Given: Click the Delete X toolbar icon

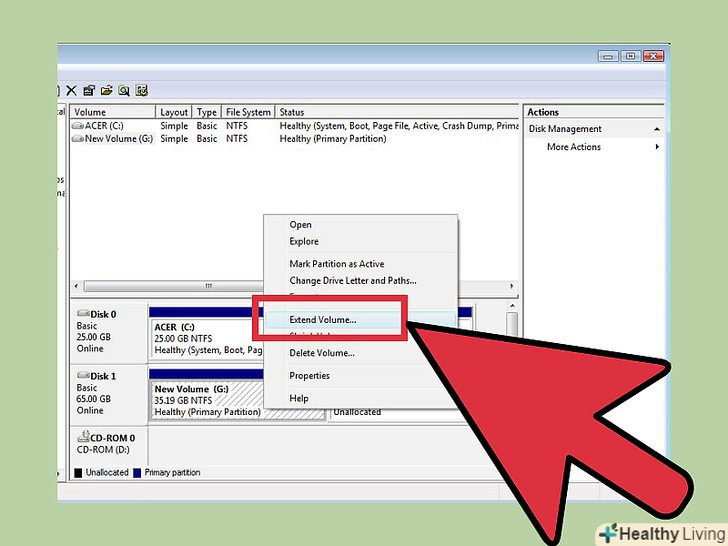Looking at the screenshot, I should pos(71,90).
